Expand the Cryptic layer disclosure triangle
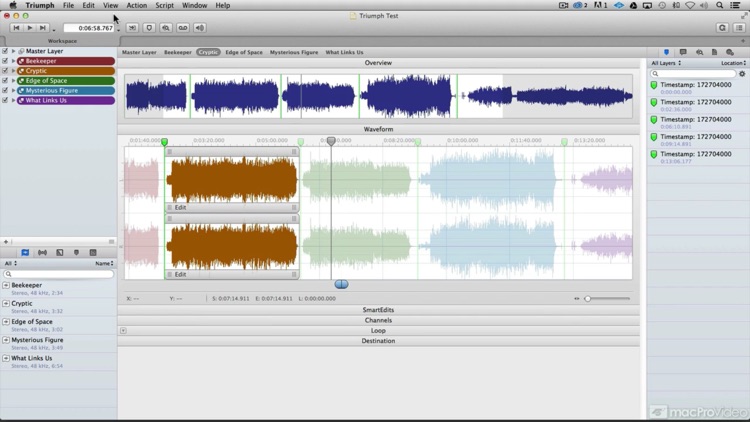The image size is (750, 422). [13, 71]
